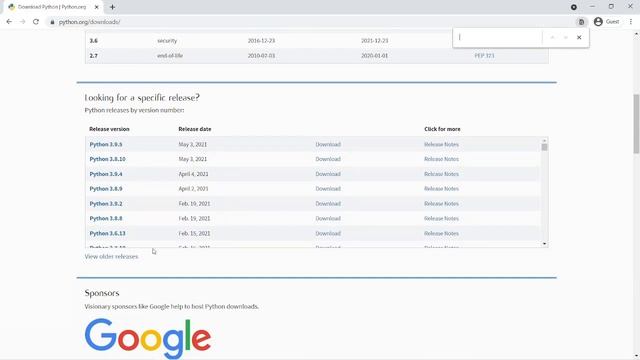
Task: Download Python 3.8.10
Action: 328,159
